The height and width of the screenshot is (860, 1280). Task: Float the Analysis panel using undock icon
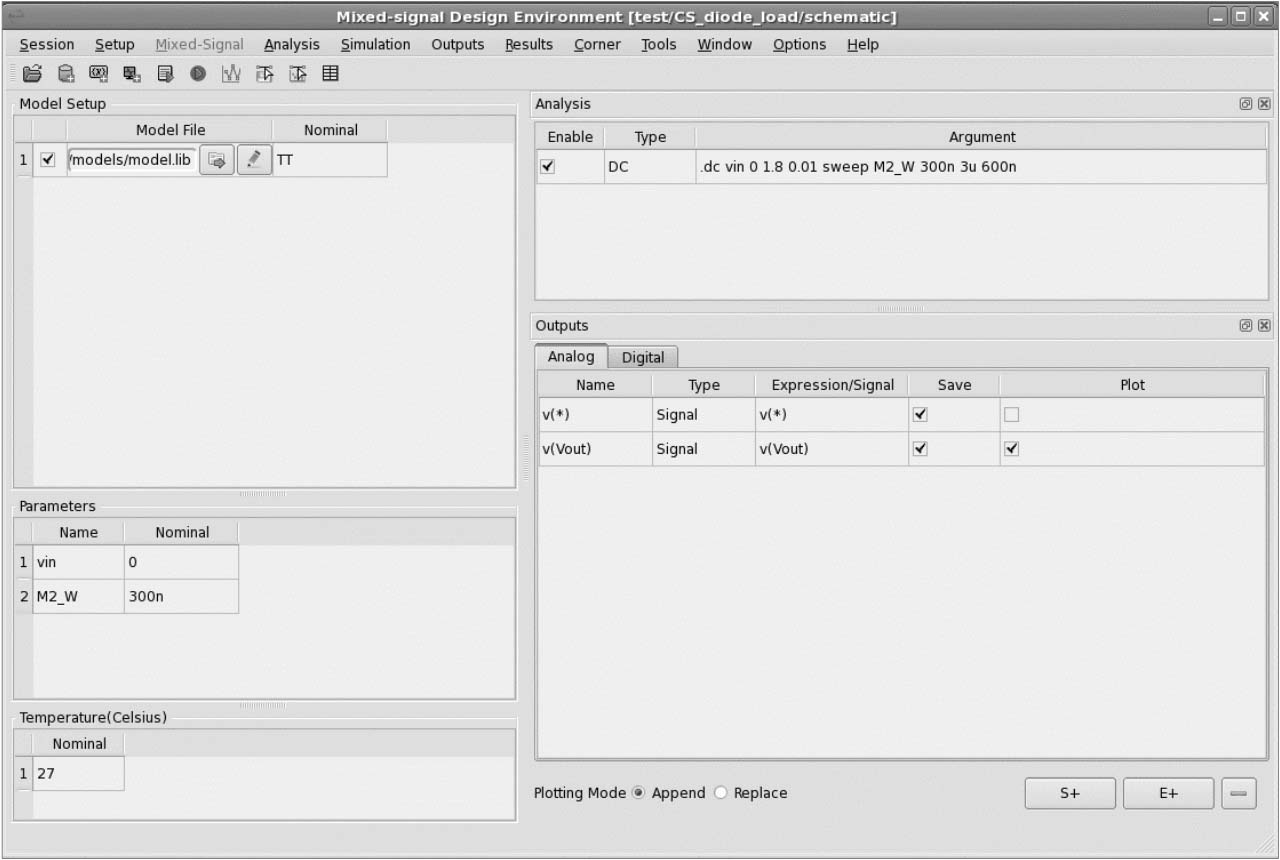click(1246, 104)
